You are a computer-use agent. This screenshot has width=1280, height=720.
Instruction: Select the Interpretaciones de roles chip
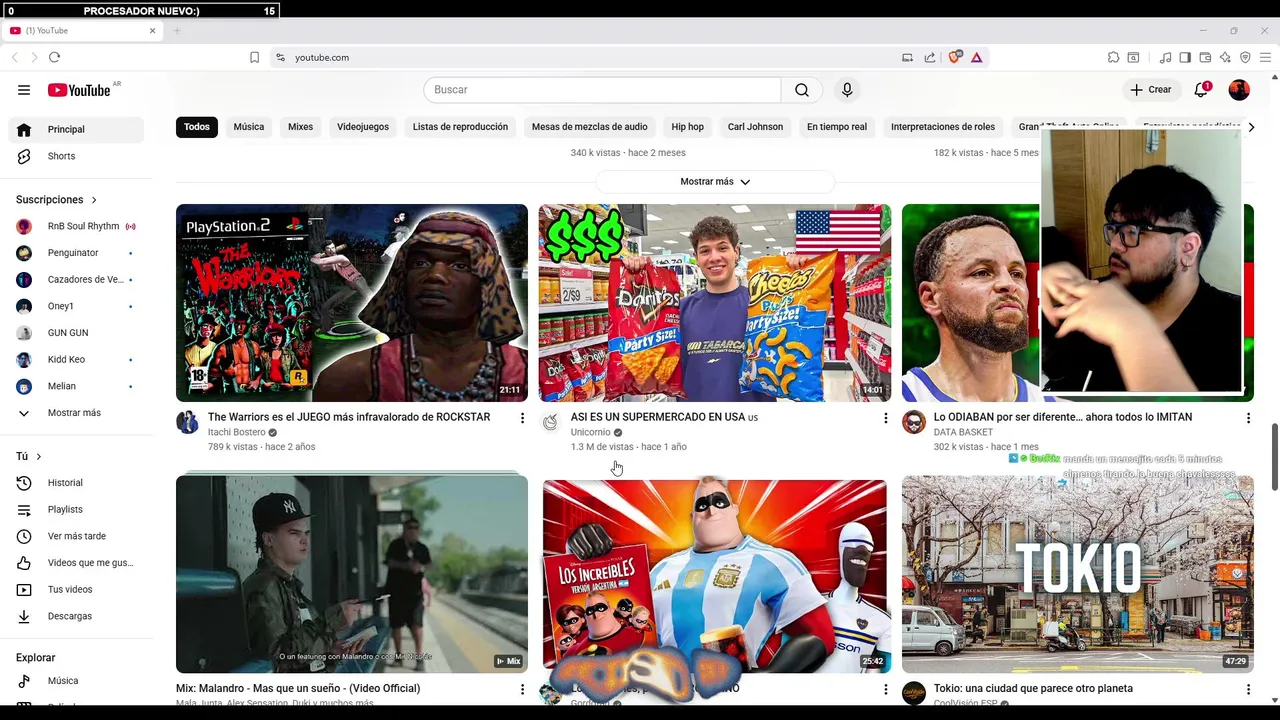tap(943, 127)
